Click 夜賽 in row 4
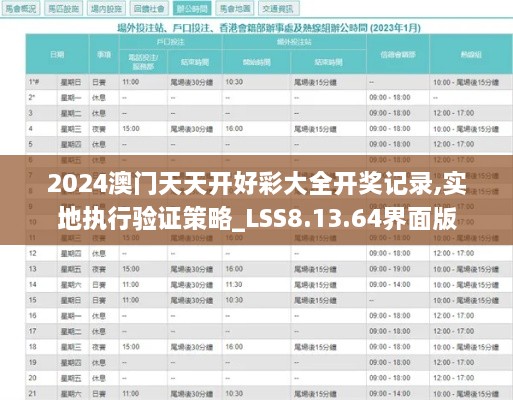 99,129
